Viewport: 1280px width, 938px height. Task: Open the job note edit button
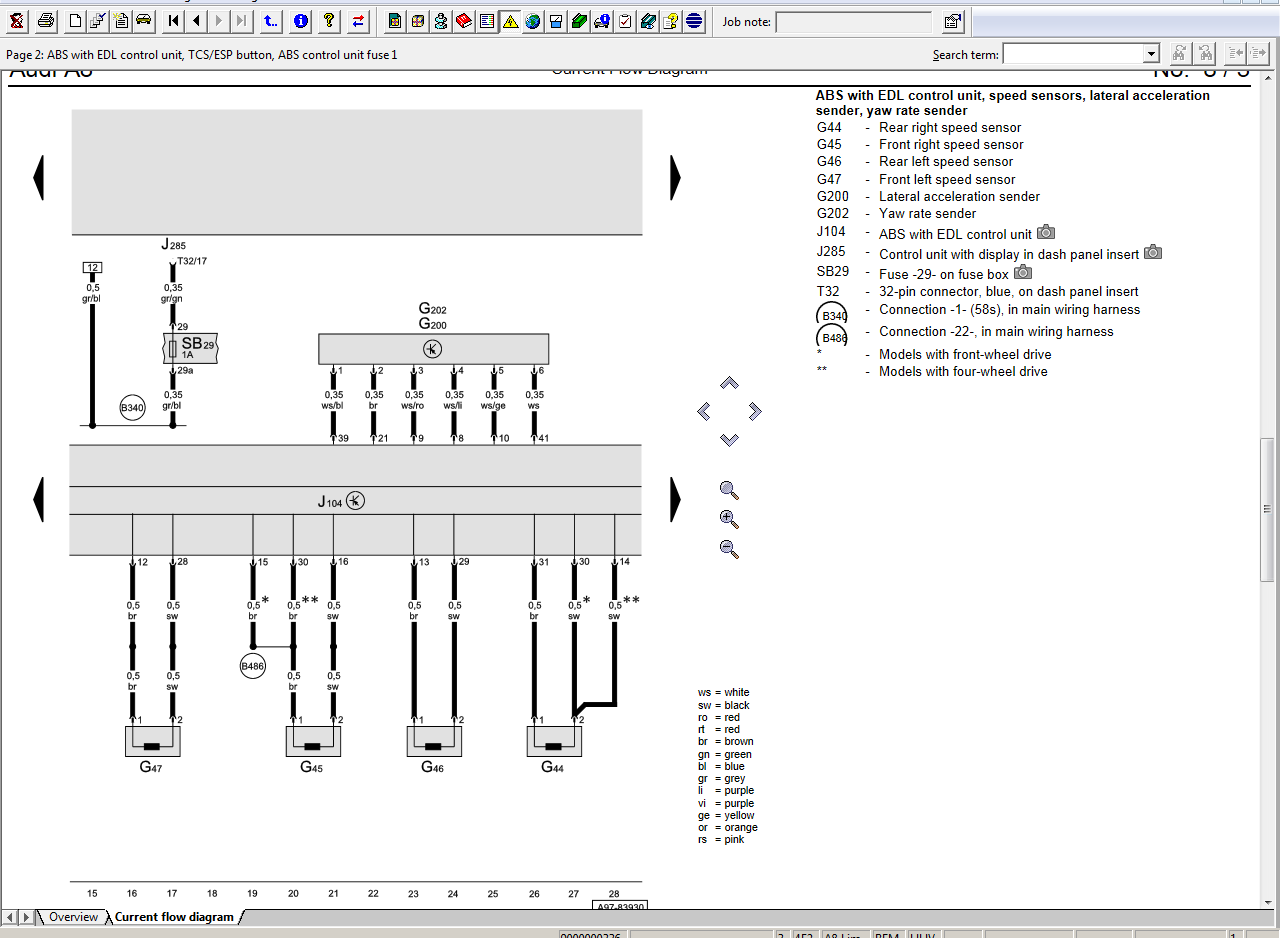pyautogui.click(x=953, y=21)
